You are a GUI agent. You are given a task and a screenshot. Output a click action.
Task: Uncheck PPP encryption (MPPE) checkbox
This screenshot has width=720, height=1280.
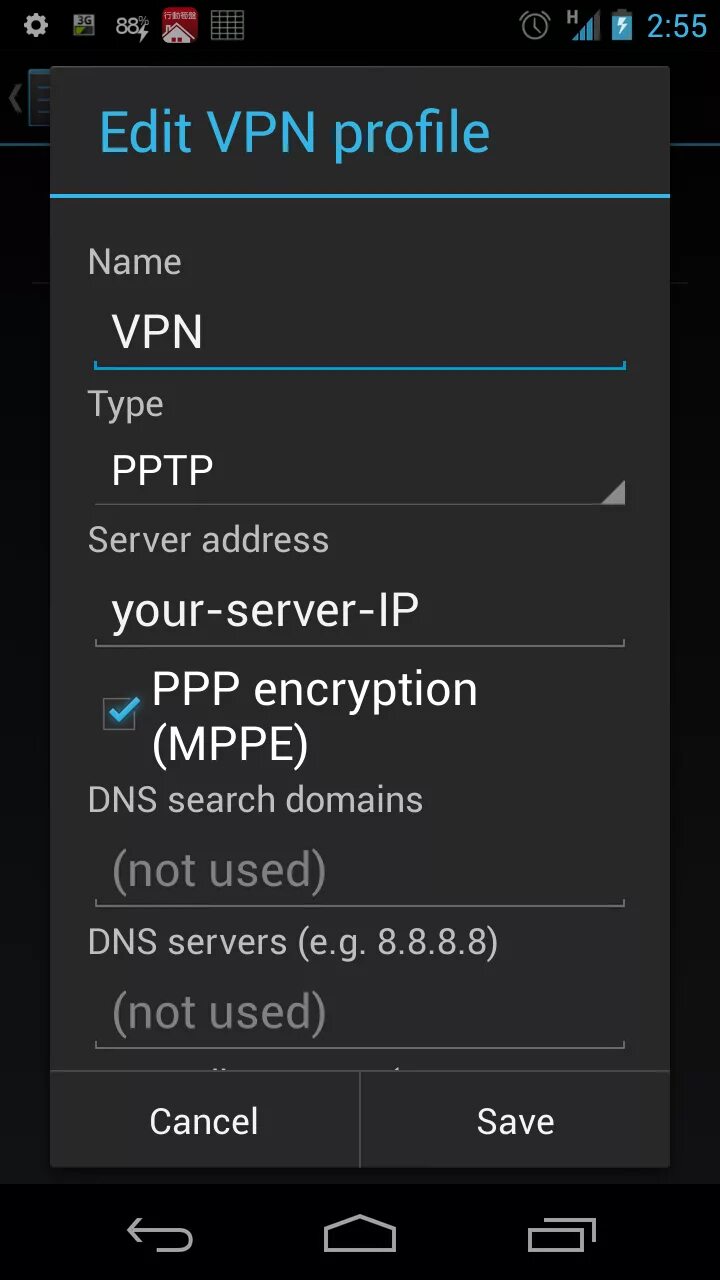(x=121, y=713)
